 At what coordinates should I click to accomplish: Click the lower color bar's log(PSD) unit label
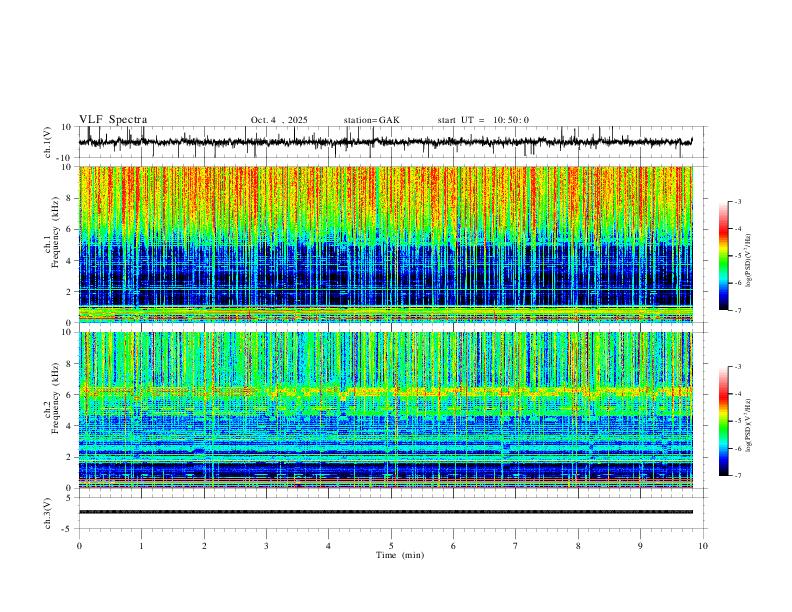coord(749,426)
